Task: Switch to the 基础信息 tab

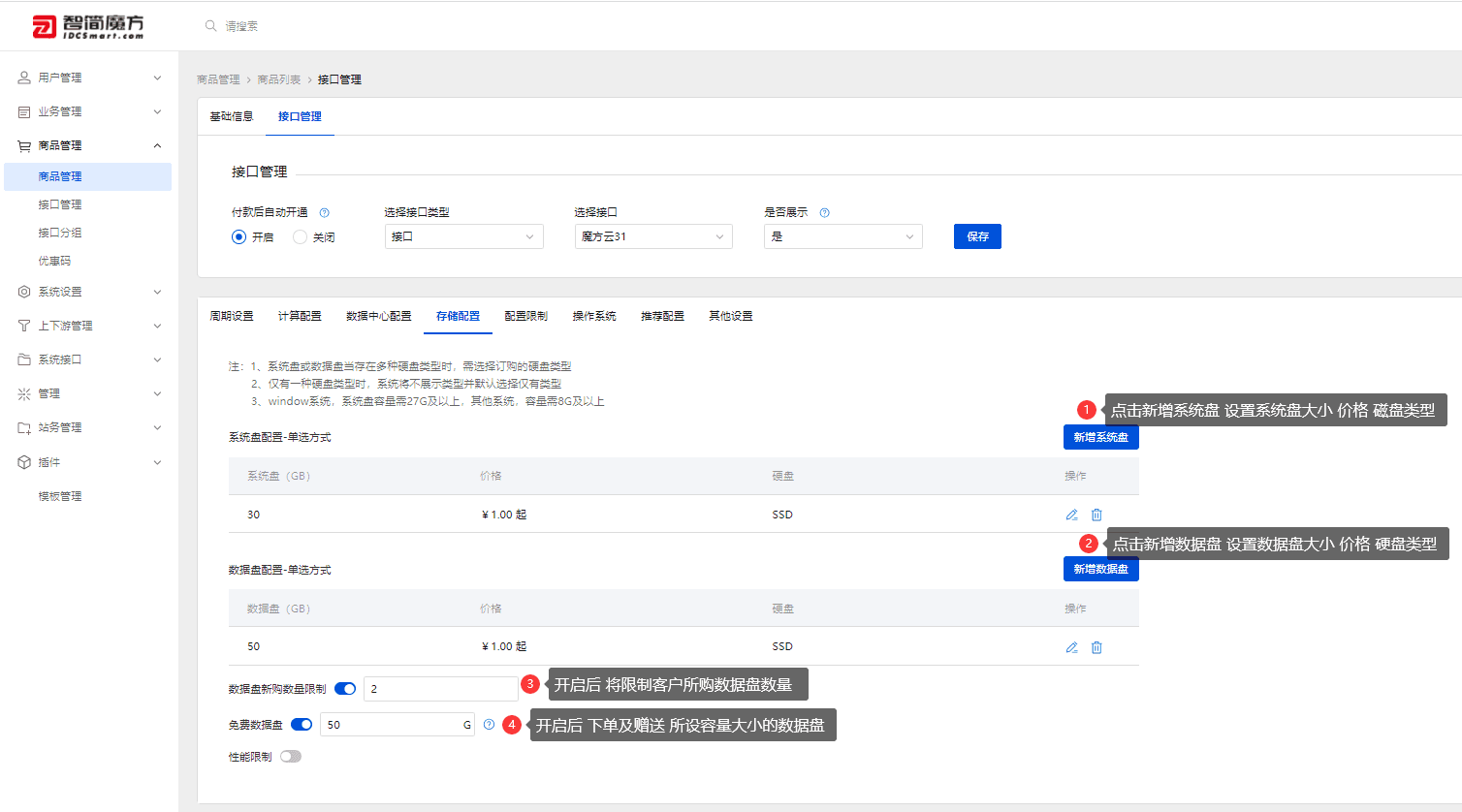Action: pyautogui.click(x=232, y=116)
